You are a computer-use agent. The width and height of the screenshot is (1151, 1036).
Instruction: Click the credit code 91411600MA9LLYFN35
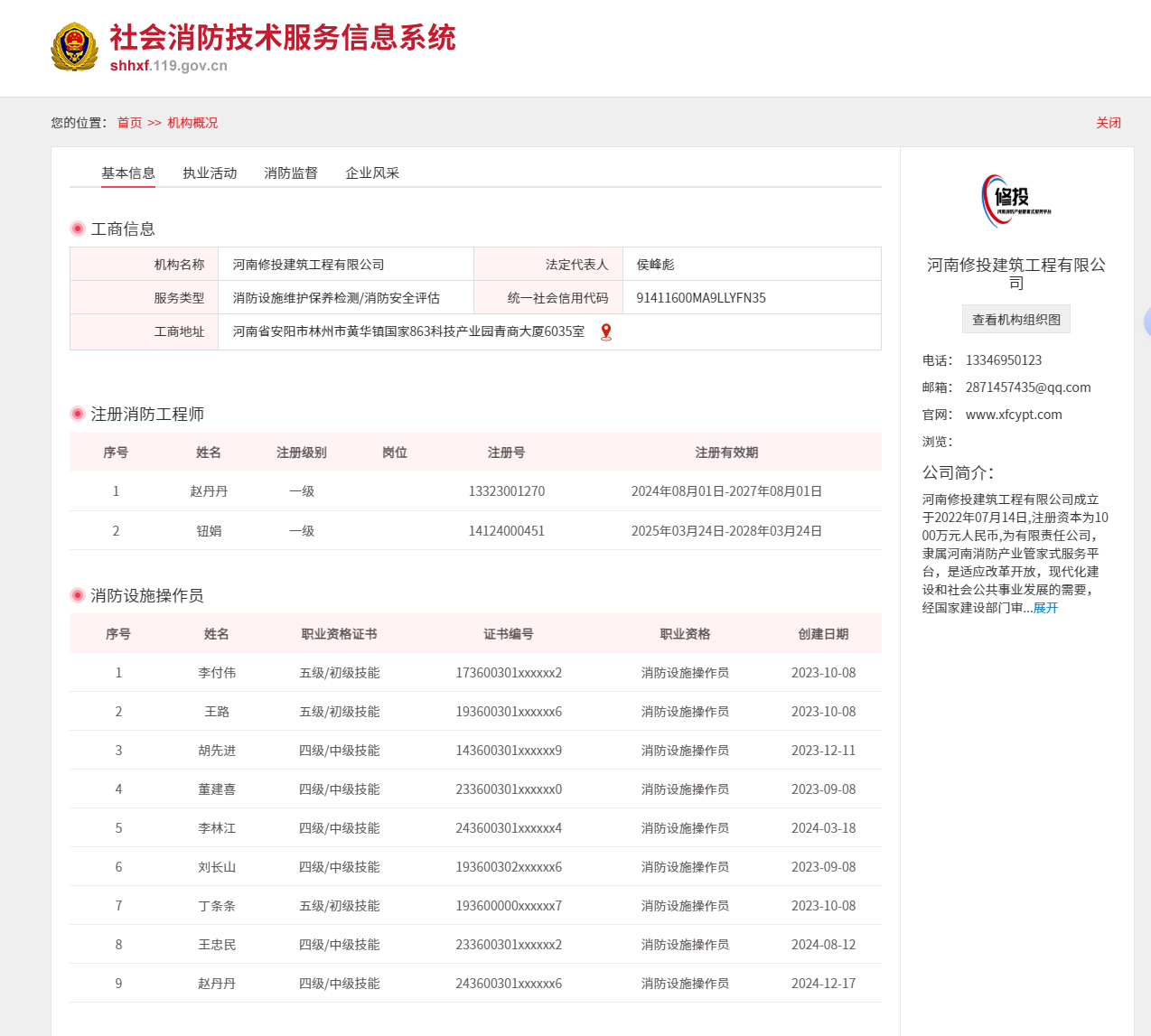tap(701, 298)
